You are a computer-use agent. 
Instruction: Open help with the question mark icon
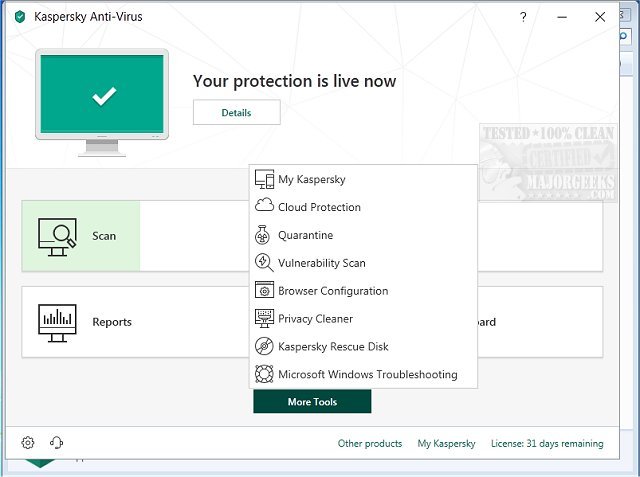[523, 17]
